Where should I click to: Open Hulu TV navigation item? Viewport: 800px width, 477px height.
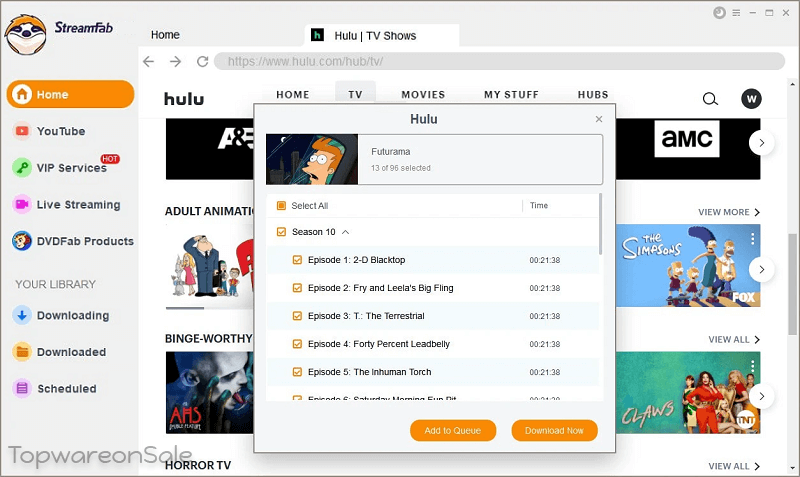[356, 94]
